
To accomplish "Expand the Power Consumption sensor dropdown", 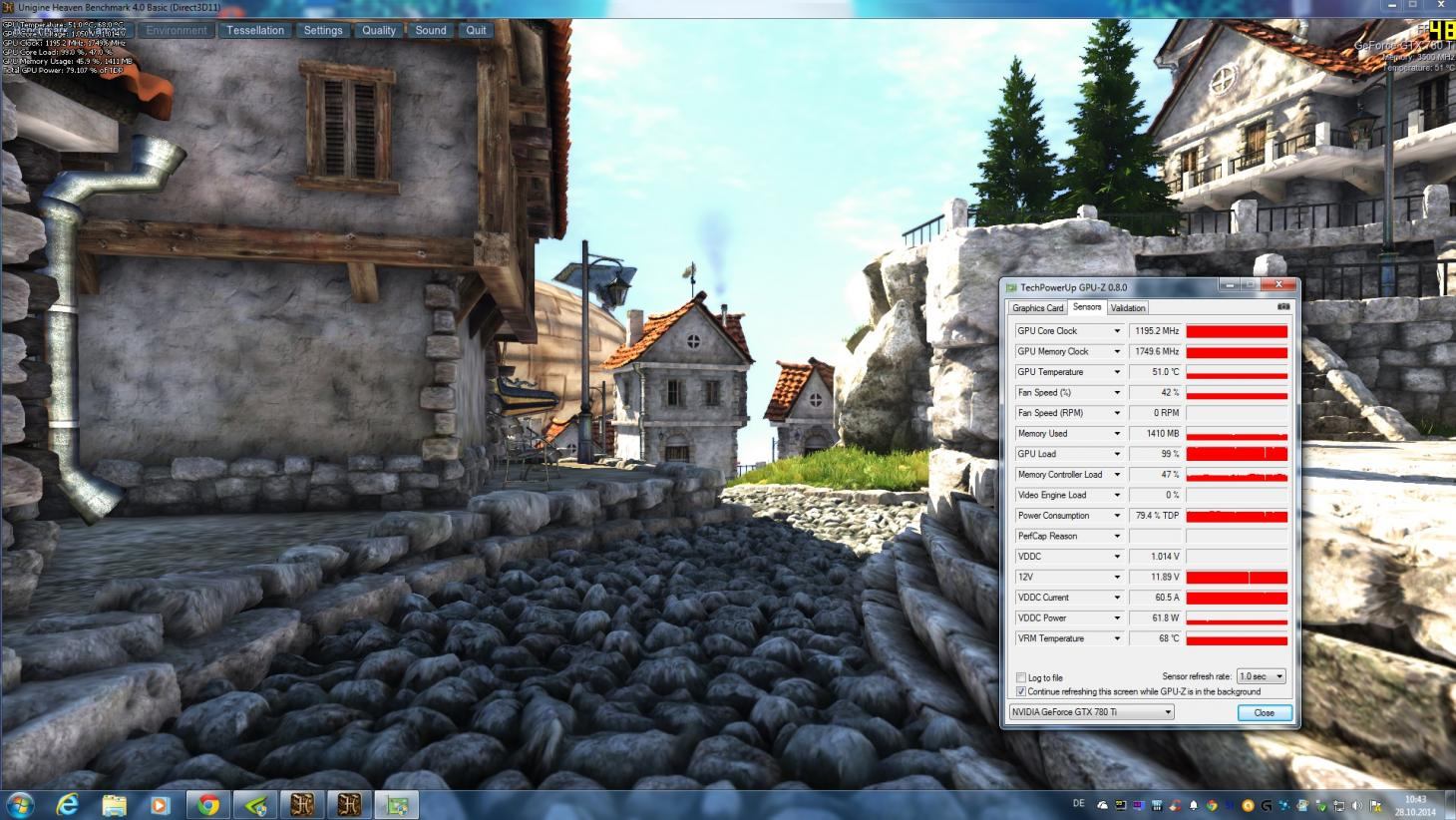I will (x=1117, y=516).
